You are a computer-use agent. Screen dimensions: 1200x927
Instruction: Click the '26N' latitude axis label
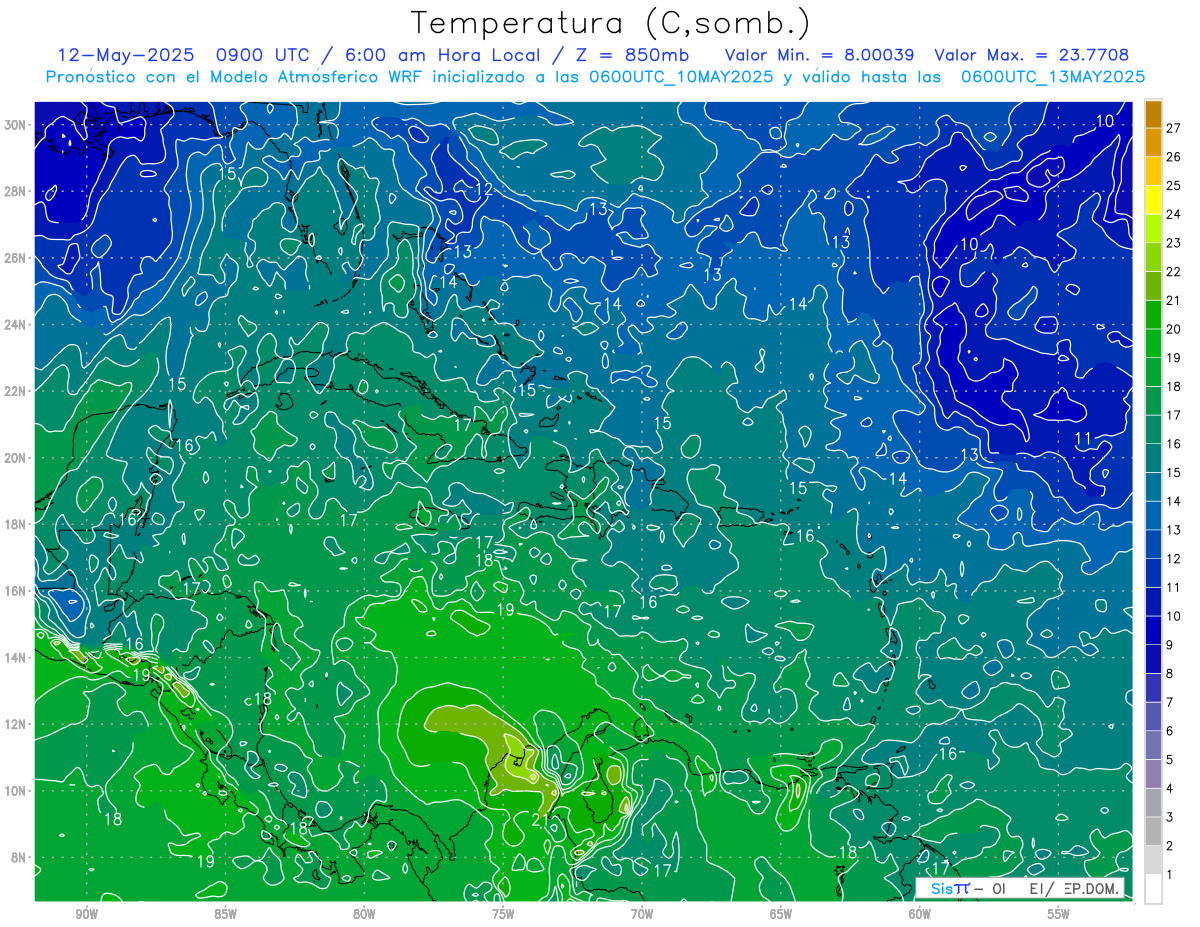[x=15, y=258]
